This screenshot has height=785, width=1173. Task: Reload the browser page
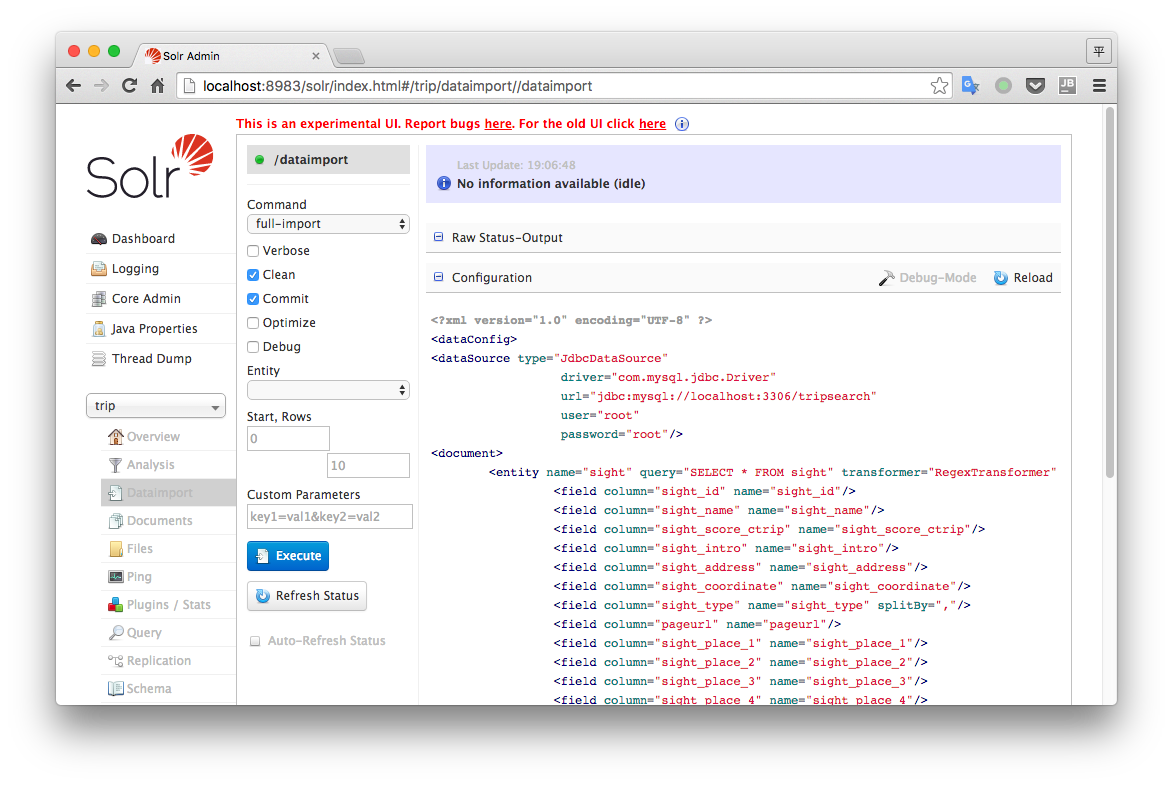pos(129,86)
